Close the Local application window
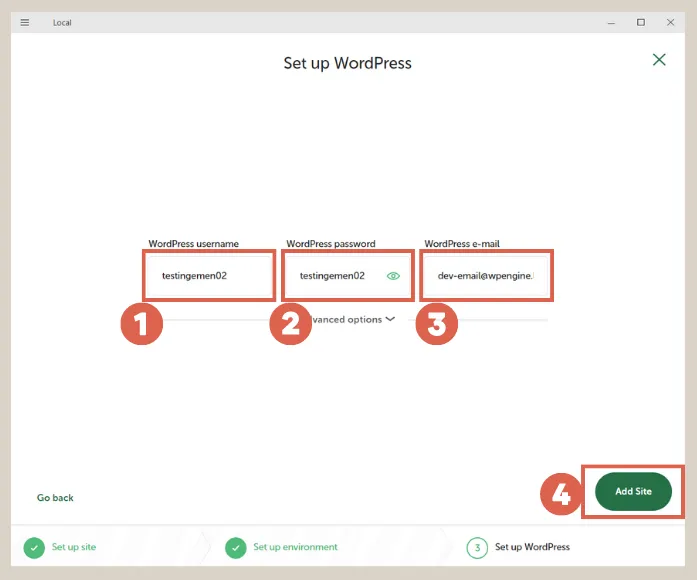This screenshot has width=697, height=580. [670, 22]
